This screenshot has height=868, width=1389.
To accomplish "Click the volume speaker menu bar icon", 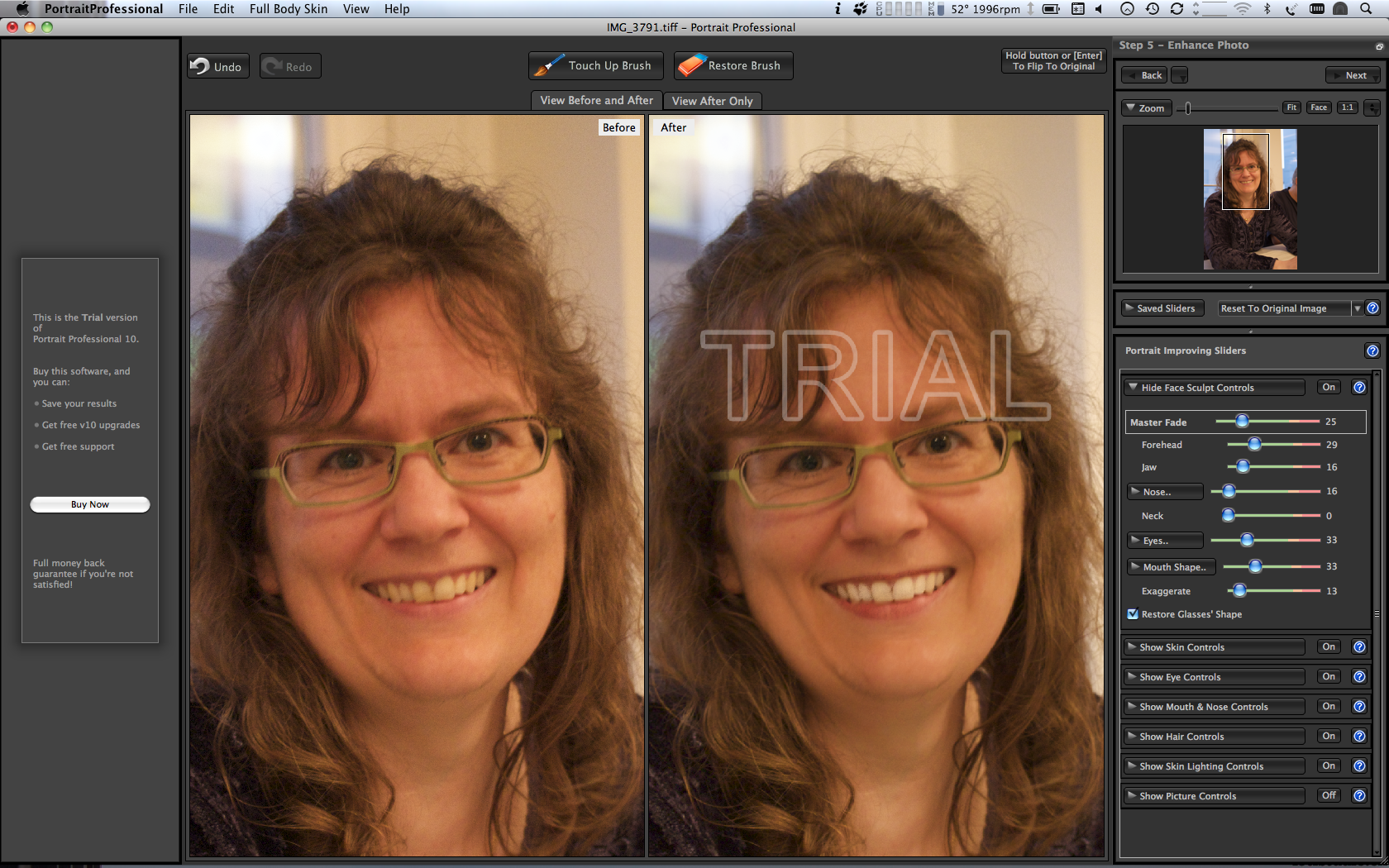I will [x=1099, y=9].
